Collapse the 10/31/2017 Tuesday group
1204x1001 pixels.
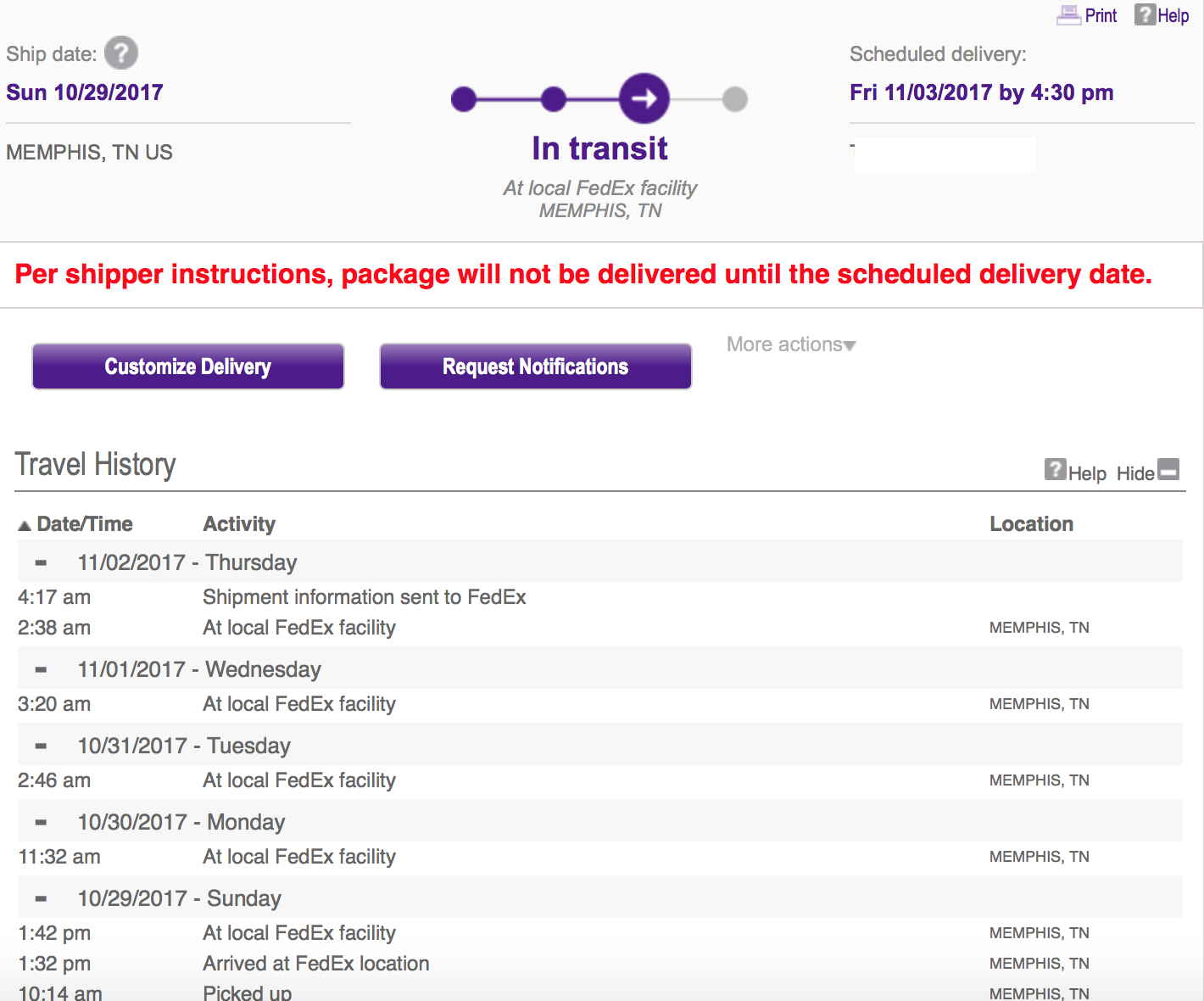tap(41, 746)
